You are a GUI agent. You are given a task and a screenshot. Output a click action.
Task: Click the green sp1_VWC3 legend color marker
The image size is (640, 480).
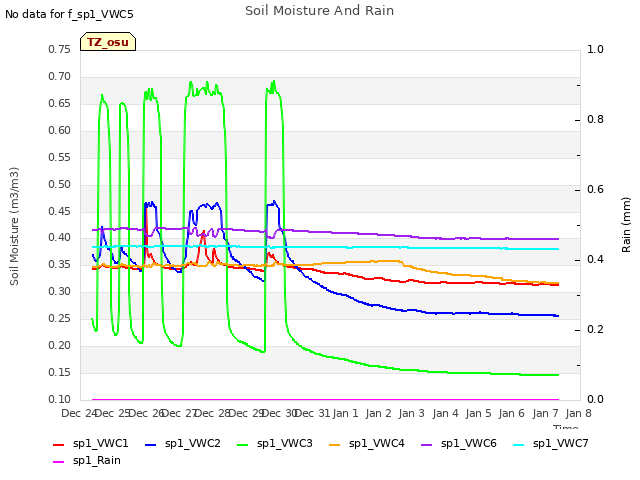243,444
